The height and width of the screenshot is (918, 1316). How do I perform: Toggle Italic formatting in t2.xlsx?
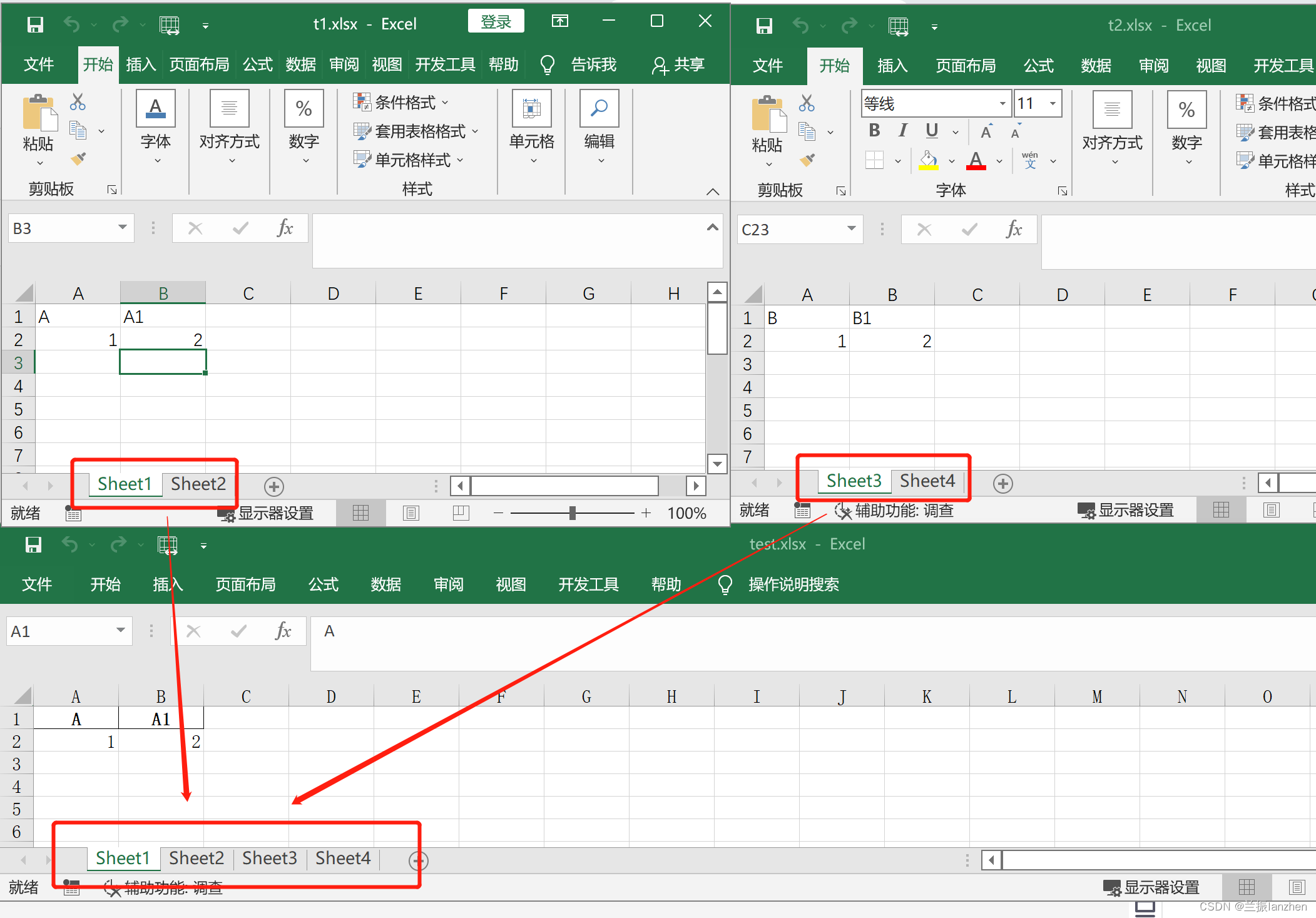point(902,130)
